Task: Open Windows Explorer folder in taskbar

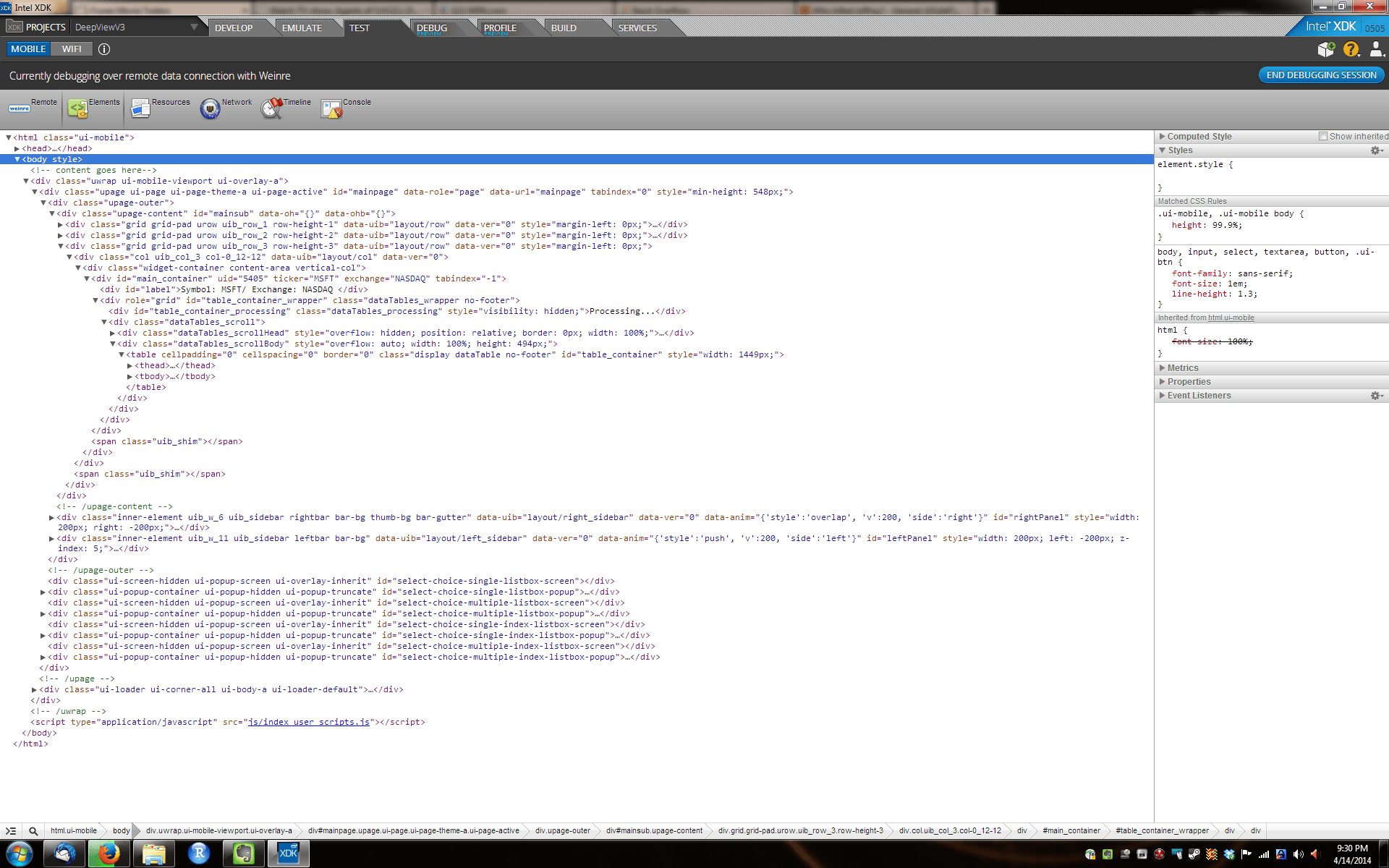Action: (x=153, y=854)
